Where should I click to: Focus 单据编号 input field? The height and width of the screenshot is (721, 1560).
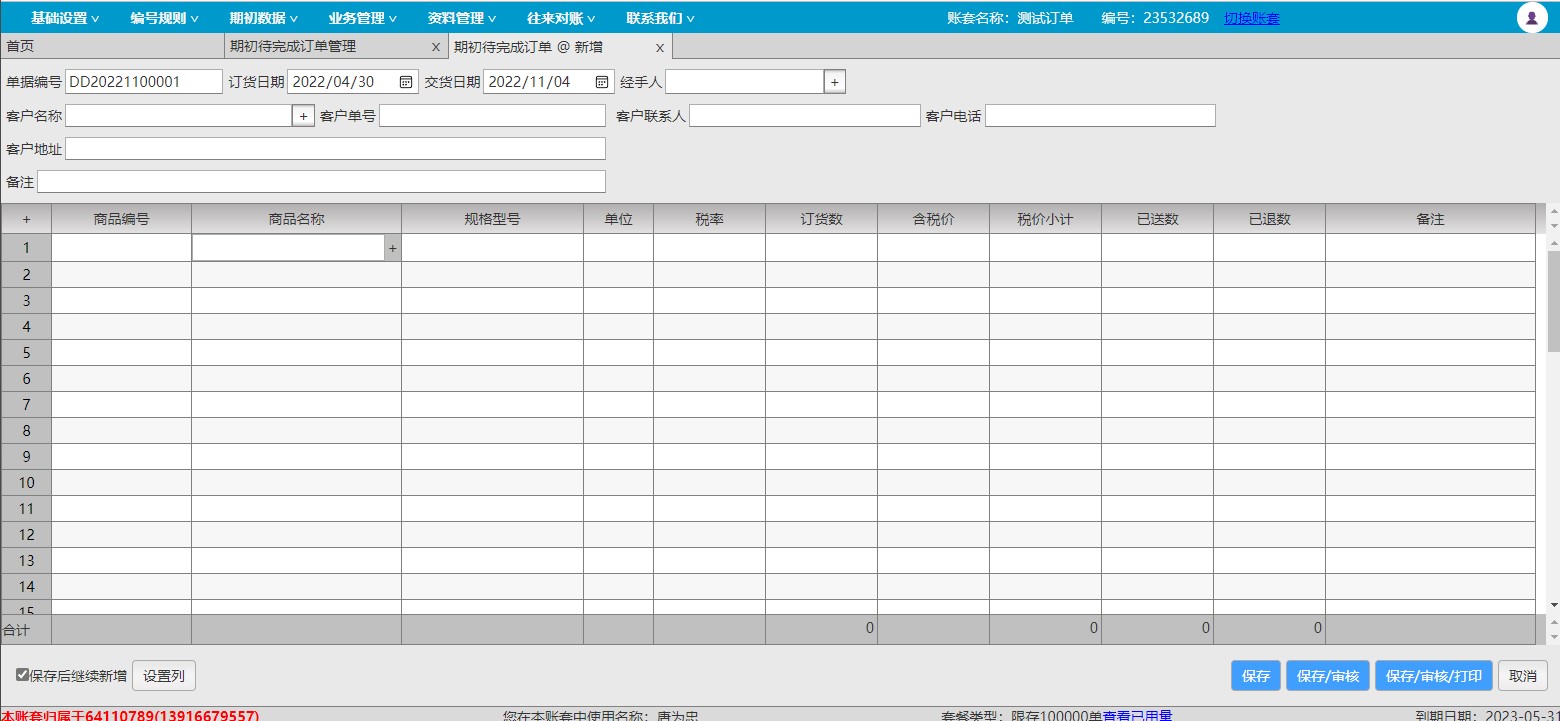click(144, 82)
